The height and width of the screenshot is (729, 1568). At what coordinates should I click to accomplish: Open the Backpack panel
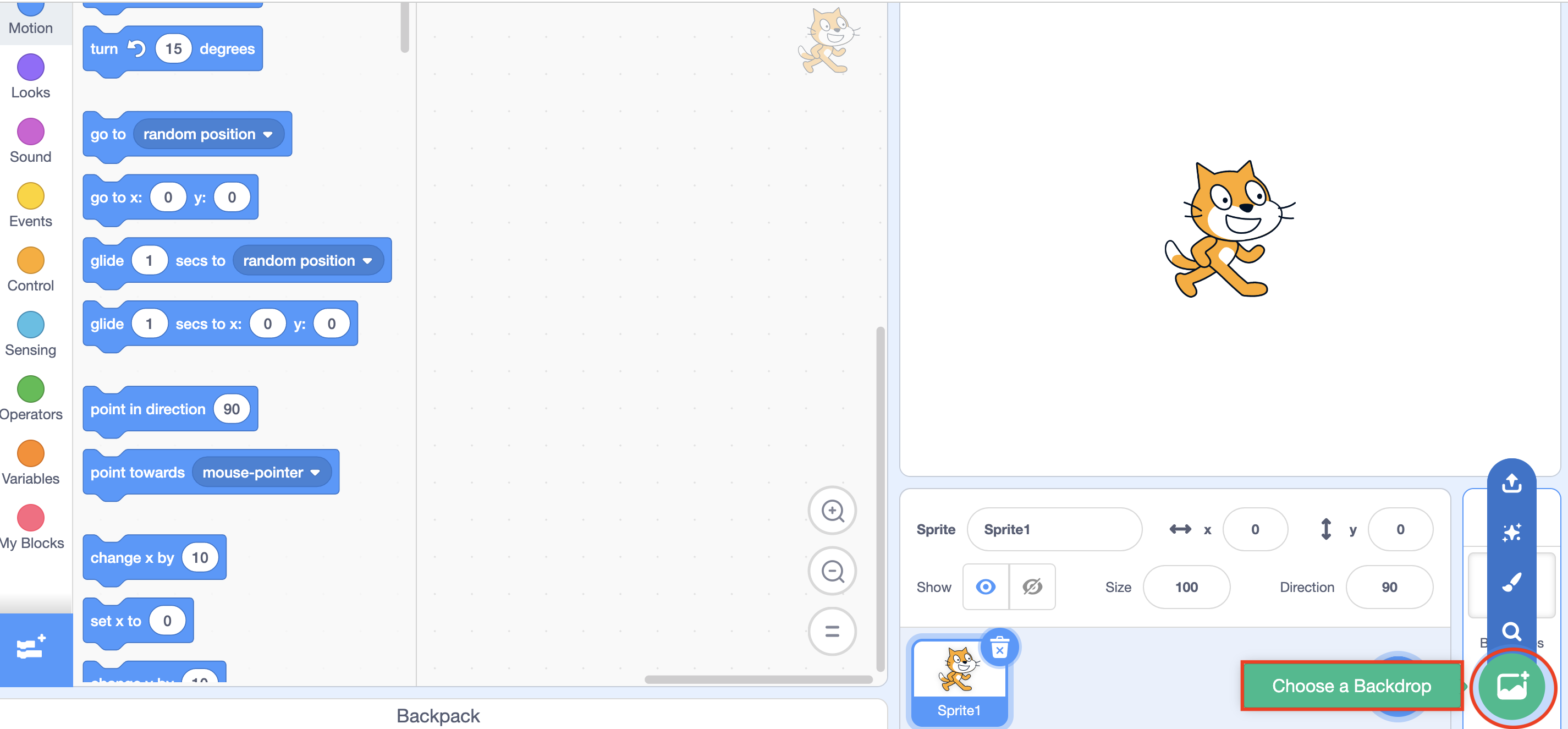pyautogui.click(x=438, y=716)
